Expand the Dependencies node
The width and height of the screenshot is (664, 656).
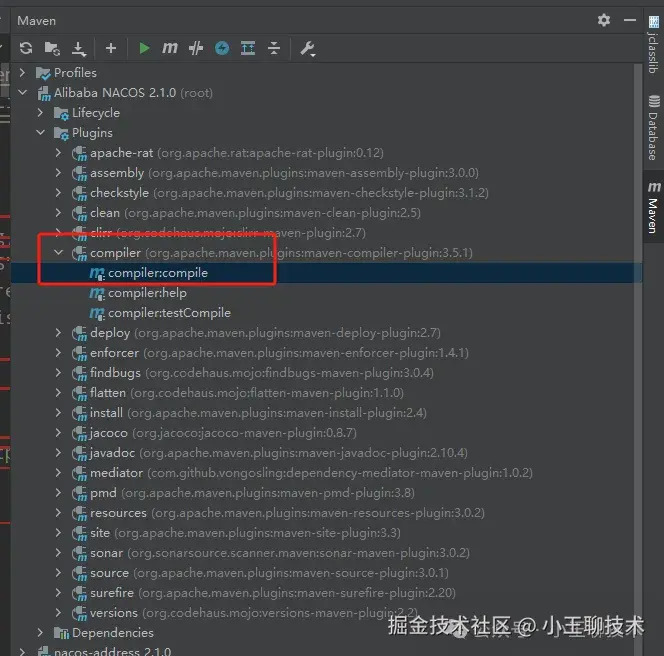coord(40,633)
